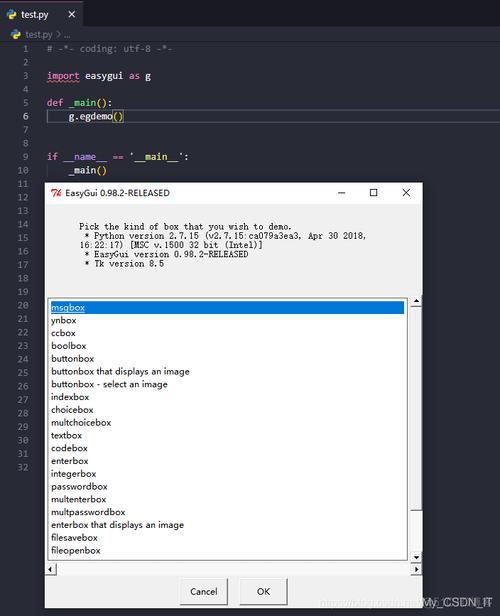Click the list scroll-down arrow
This screenshot has width=500, height=616.
(416, 557)
